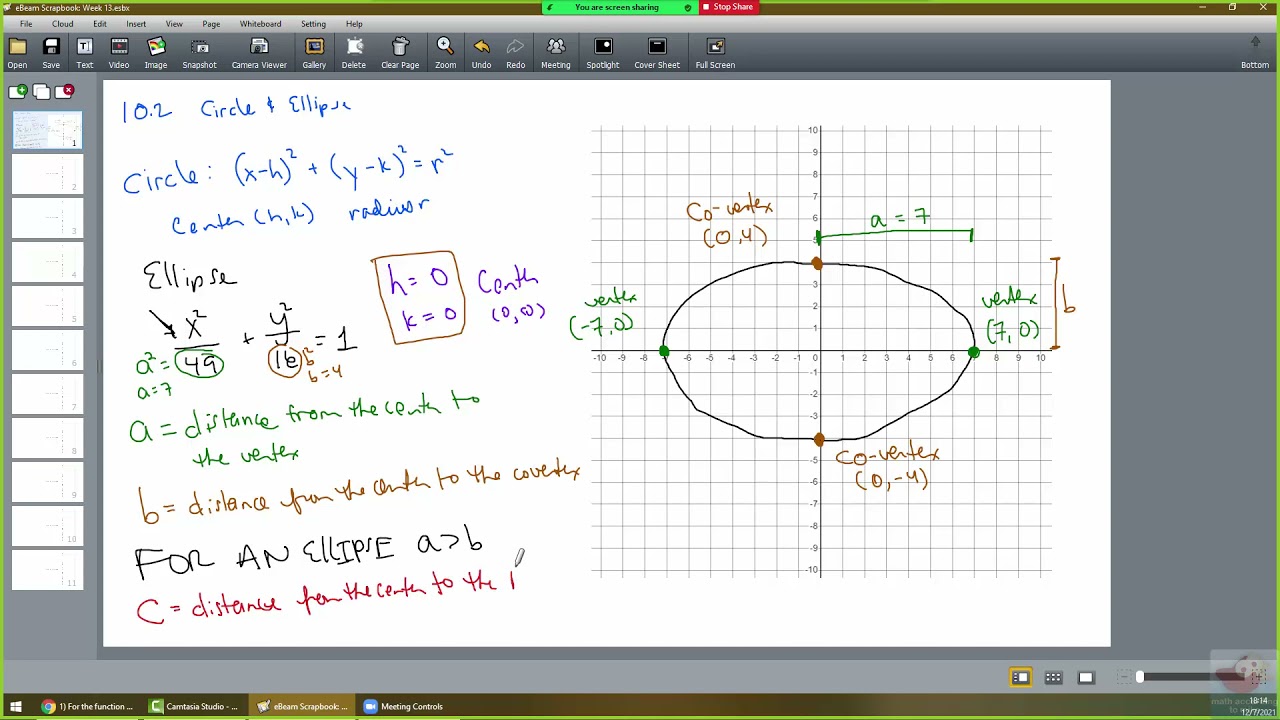Select page 9 thumbnail

coord(47,482)
